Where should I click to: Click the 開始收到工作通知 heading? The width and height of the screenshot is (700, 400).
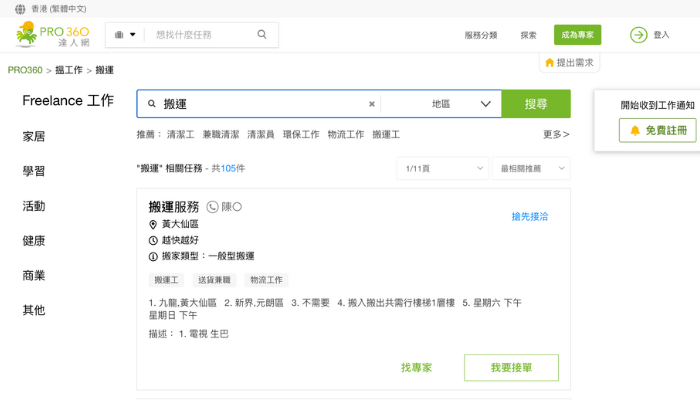tap(658, 105)
